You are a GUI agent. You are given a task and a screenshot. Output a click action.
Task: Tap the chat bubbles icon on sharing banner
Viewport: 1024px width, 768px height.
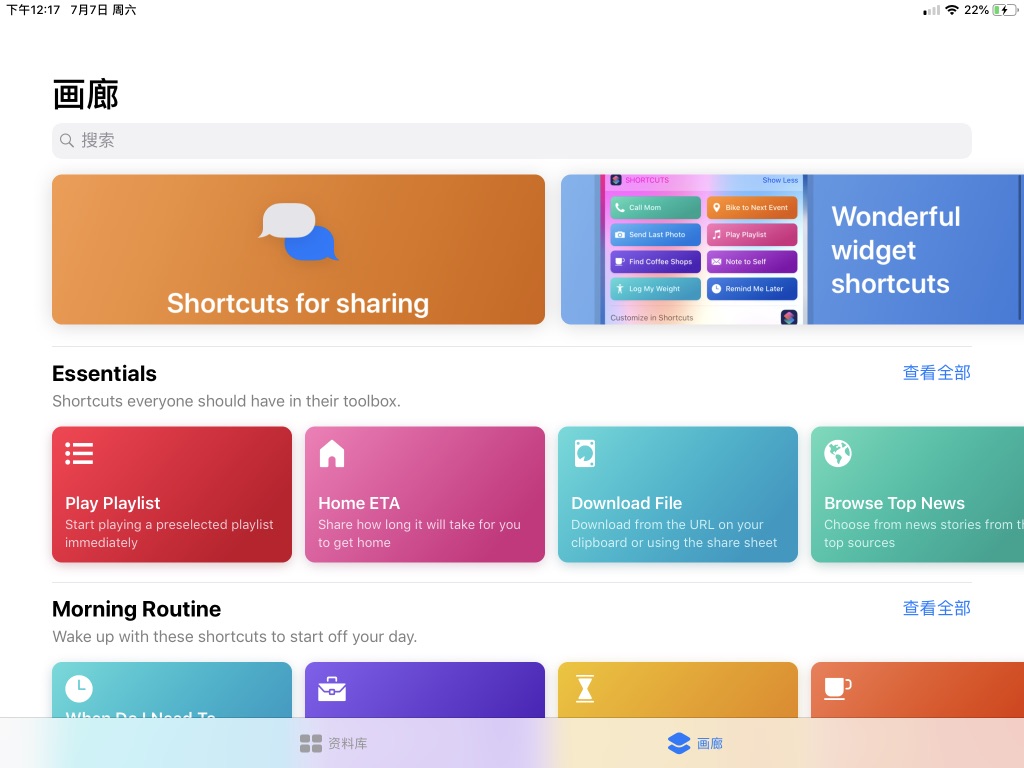298,231
